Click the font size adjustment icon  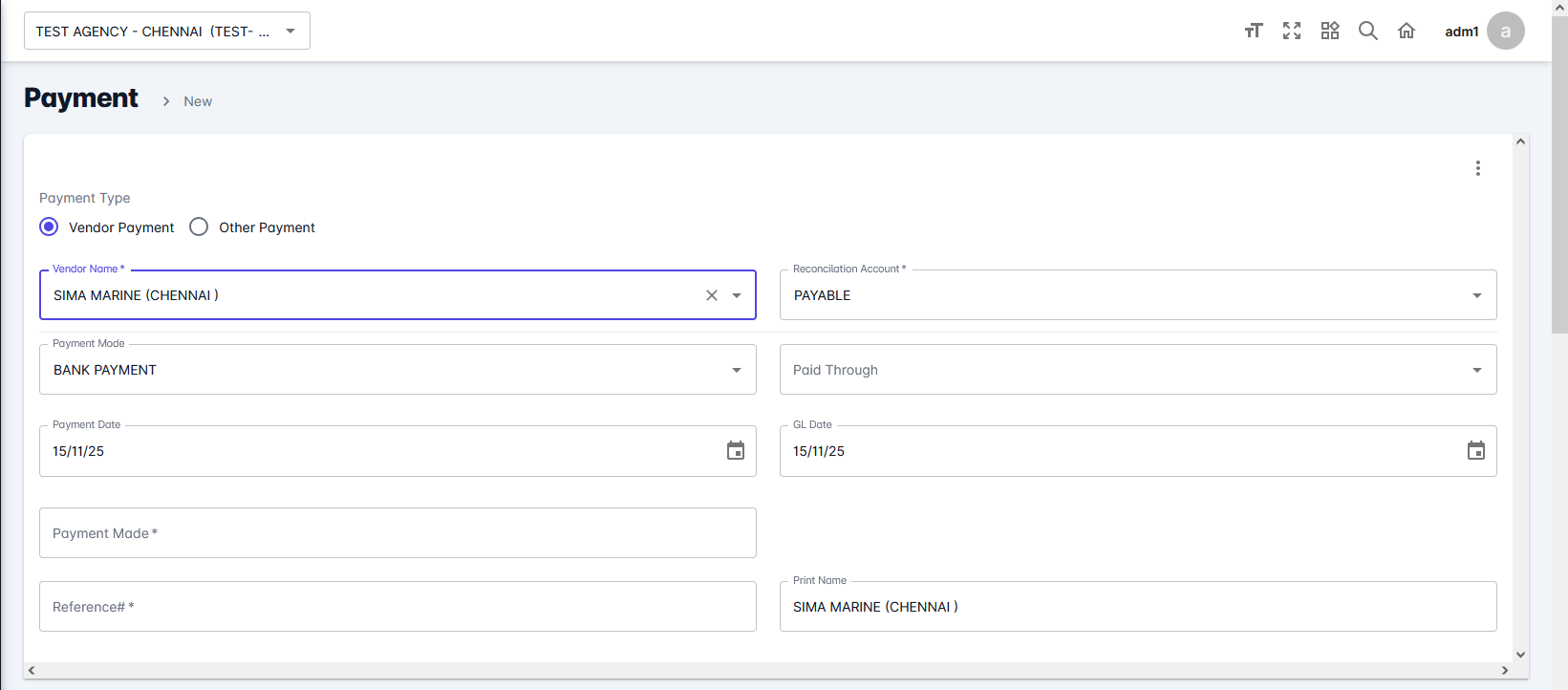point(1254,31)
